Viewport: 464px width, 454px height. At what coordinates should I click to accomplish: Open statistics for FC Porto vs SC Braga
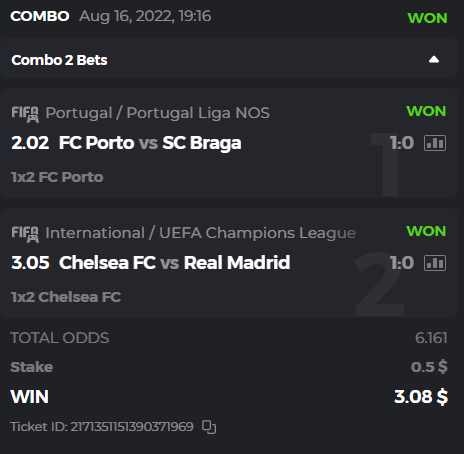435,143
